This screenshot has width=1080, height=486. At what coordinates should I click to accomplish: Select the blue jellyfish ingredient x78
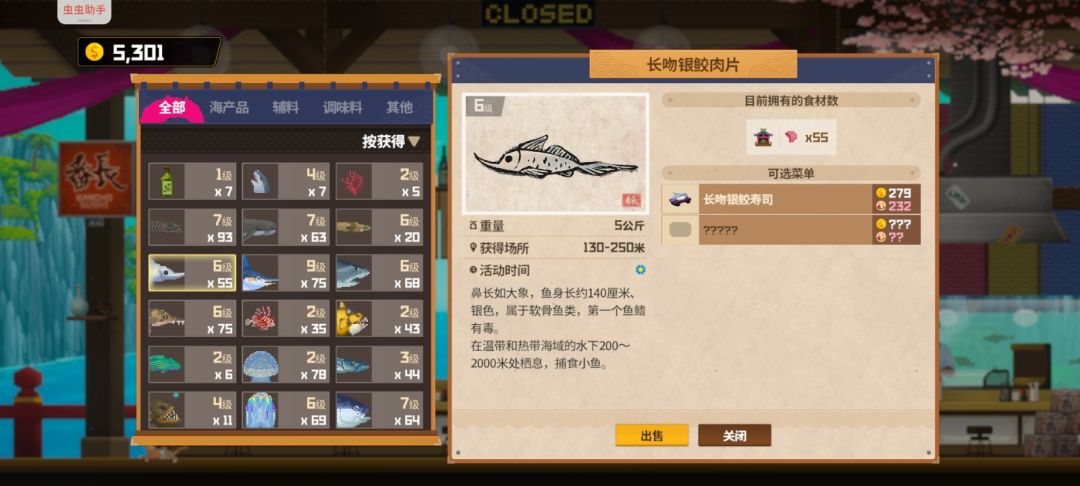click(x=286, y=364)
